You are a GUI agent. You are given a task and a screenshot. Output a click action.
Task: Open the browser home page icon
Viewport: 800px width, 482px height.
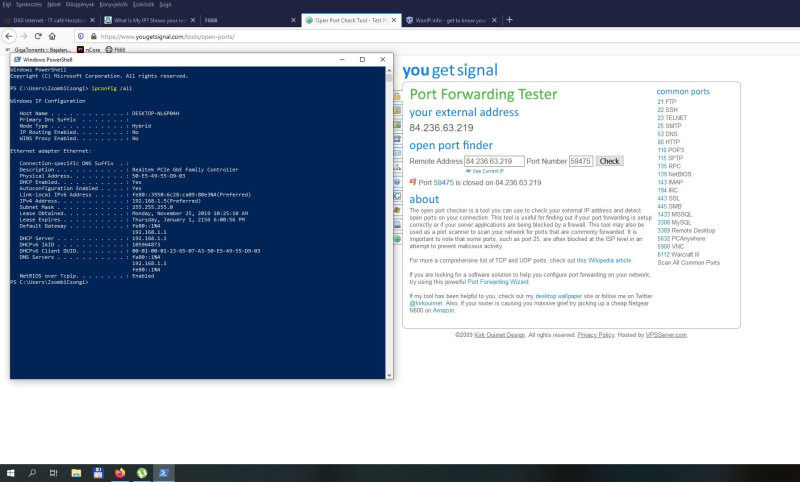52,36
